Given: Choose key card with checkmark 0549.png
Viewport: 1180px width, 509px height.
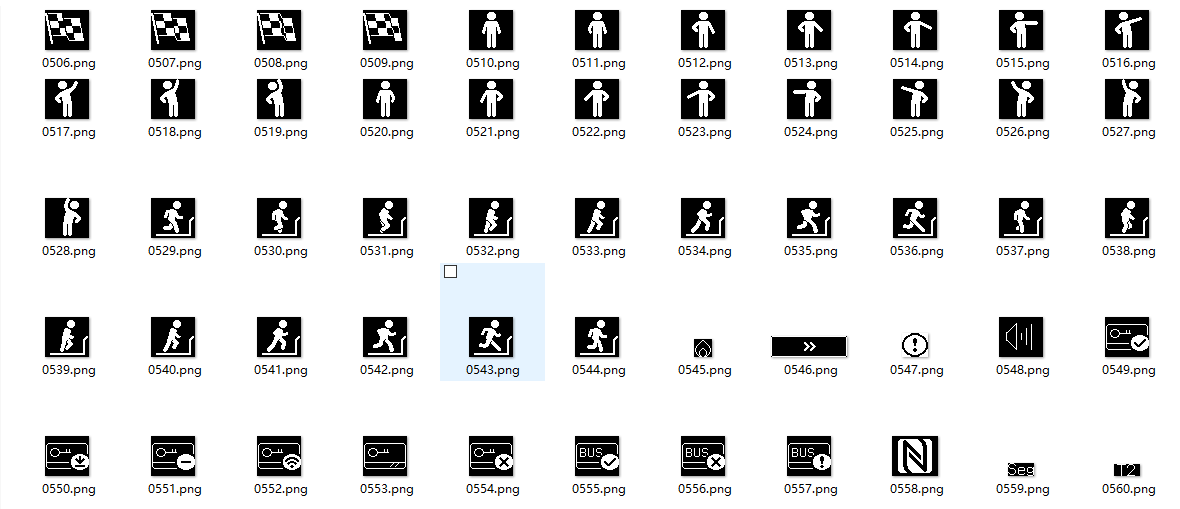Looking at the screenshot, I should coord(1127,337).
